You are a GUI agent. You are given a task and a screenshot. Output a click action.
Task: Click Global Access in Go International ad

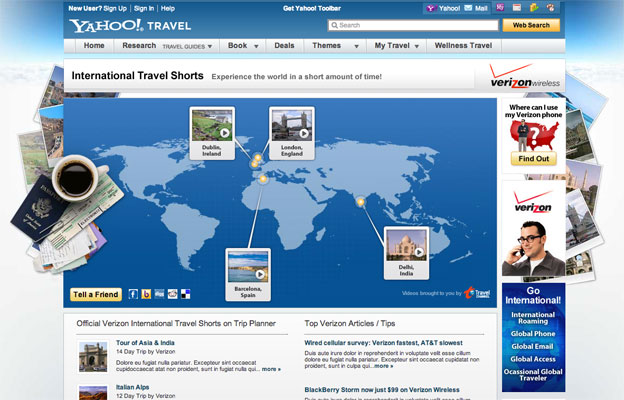point(533,359)
